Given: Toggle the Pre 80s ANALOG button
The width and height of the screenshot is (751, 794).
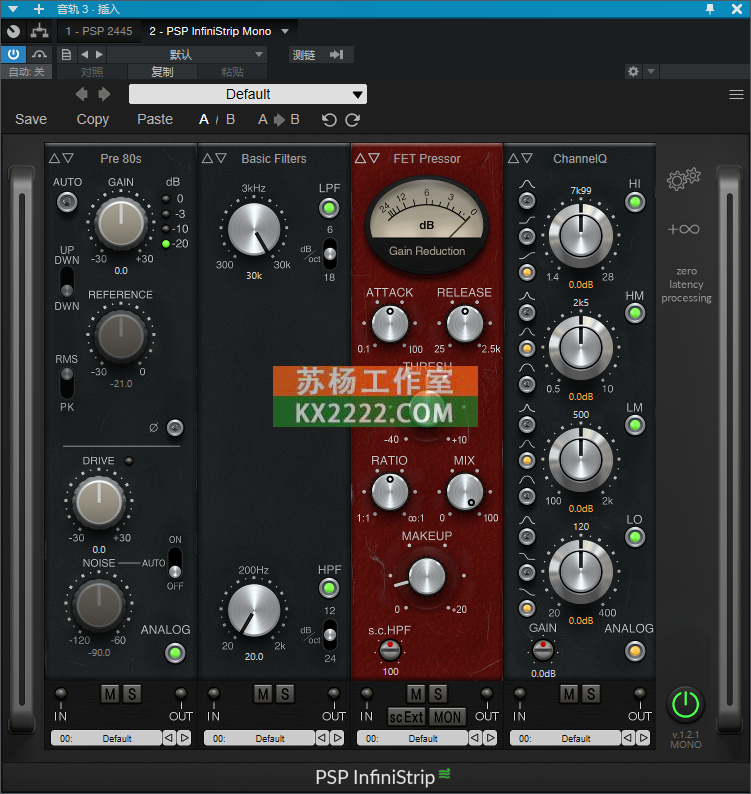Looking at the screenshot, I should coord(175,653).
